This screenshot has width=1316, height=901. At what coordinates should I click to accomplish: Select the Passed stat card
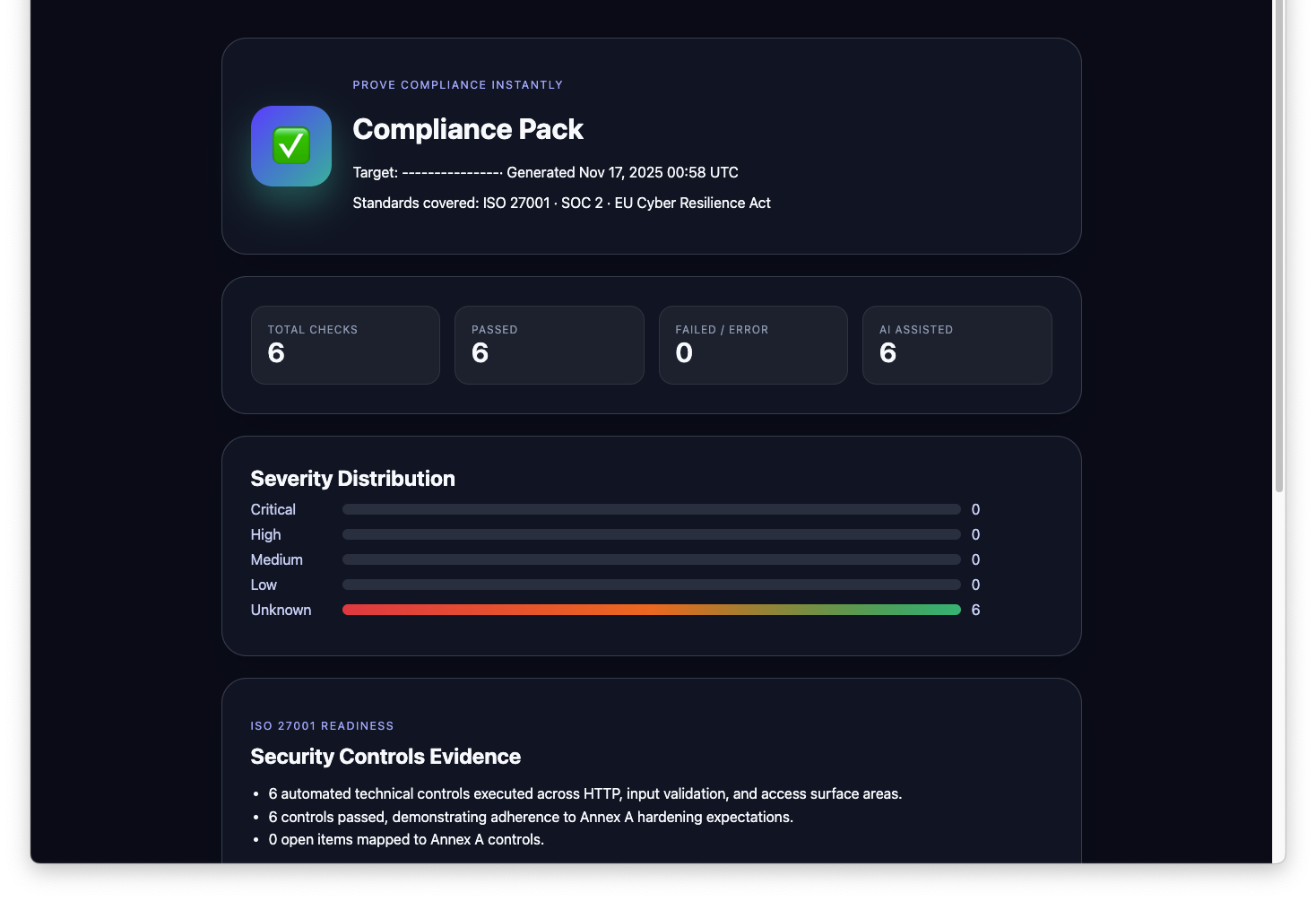click(x=549, y=345)
